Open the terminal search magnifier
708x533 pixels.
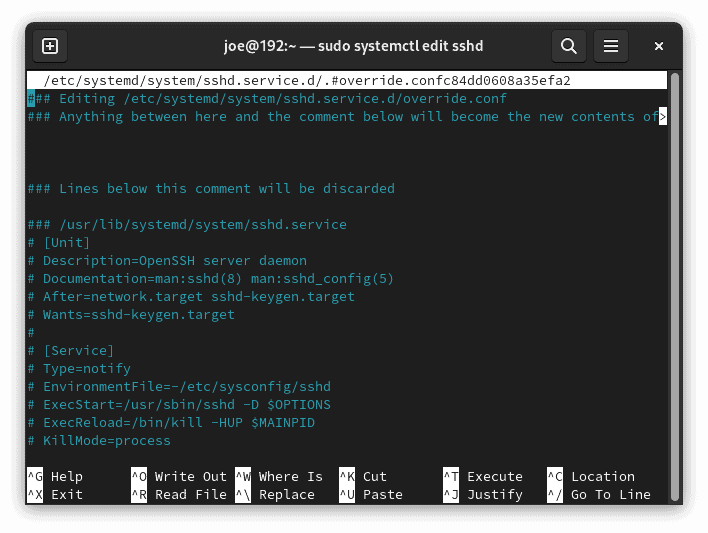(568, 46)
